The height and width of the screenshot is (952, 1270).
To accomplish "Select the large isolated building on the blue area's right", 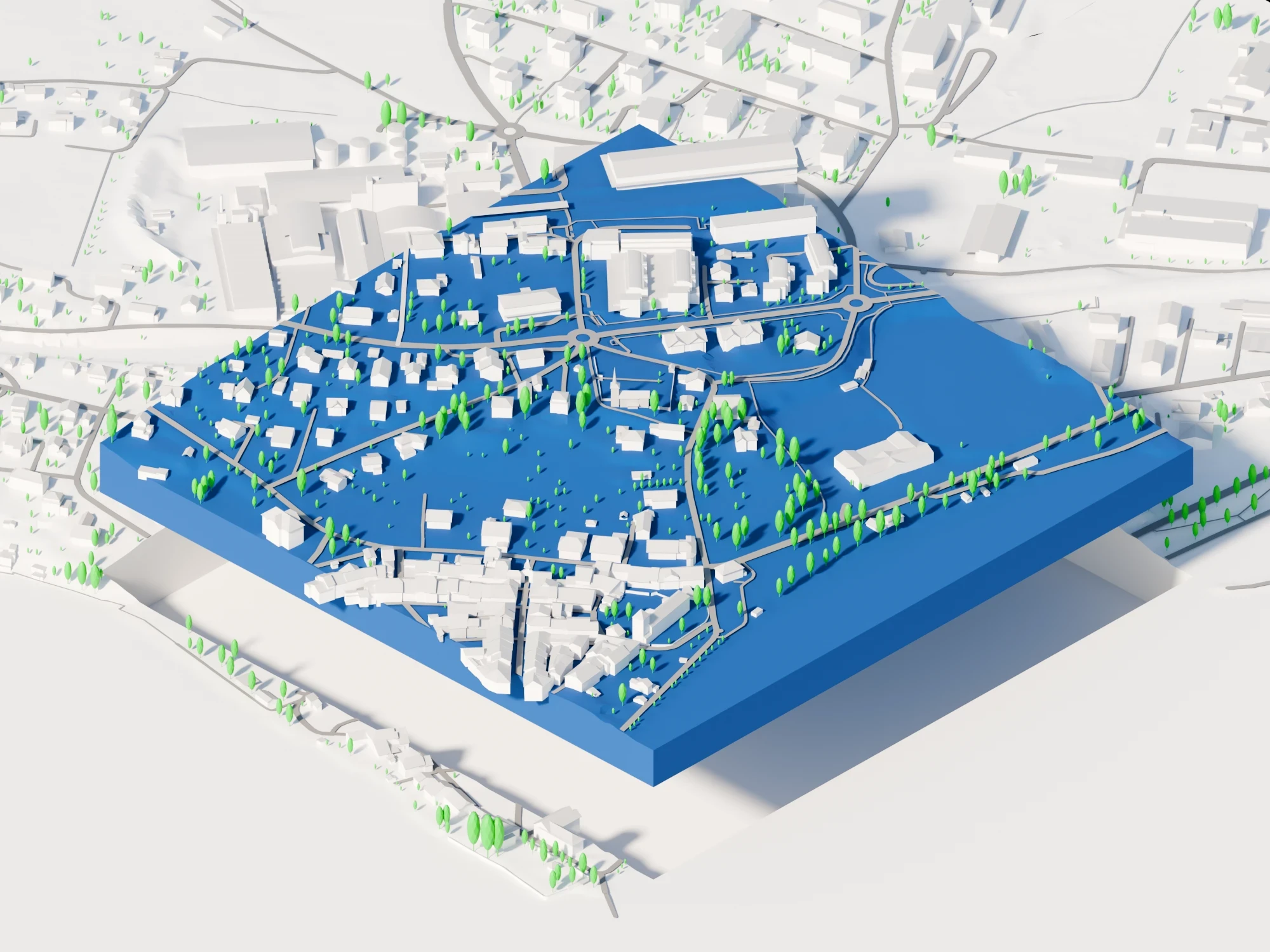I will 883,459.
